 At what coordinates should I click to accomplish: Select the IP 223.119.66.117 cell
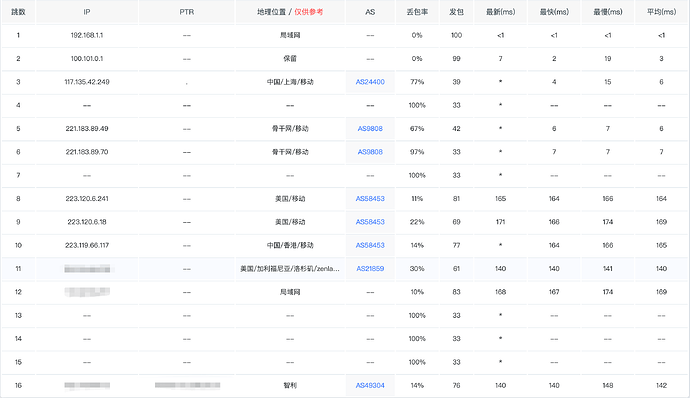click(x=87, y=245)
